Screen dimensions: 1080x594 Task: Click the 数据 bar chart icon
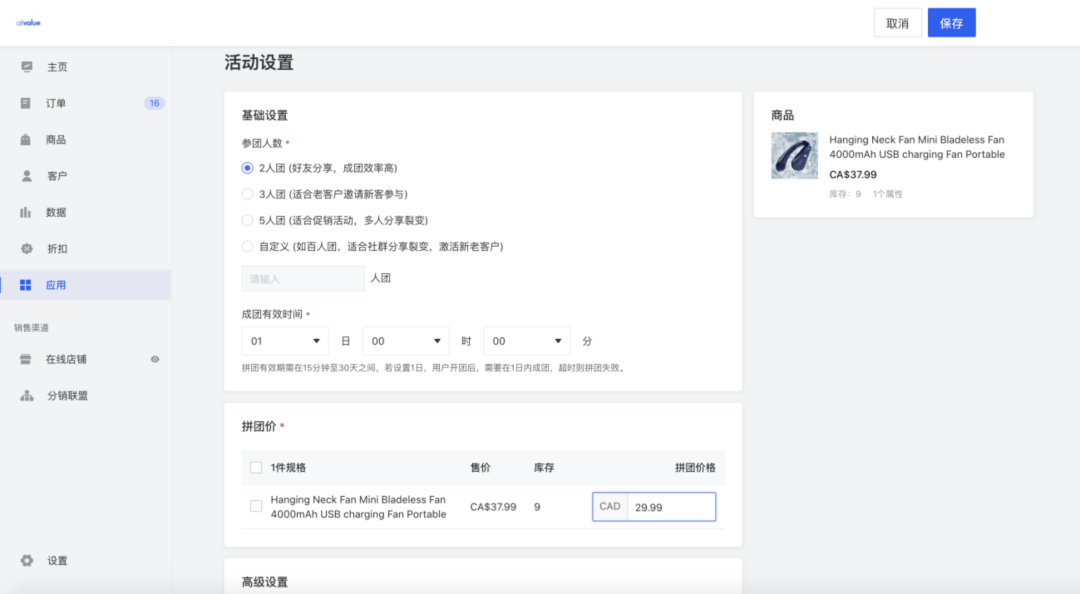point(25,212)
